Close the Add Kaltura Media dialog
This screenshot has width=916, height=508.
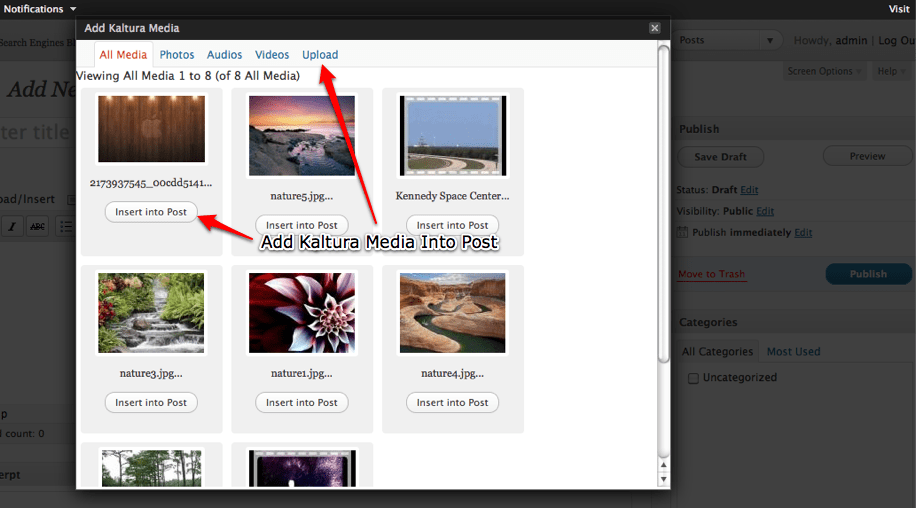point(654,28)
